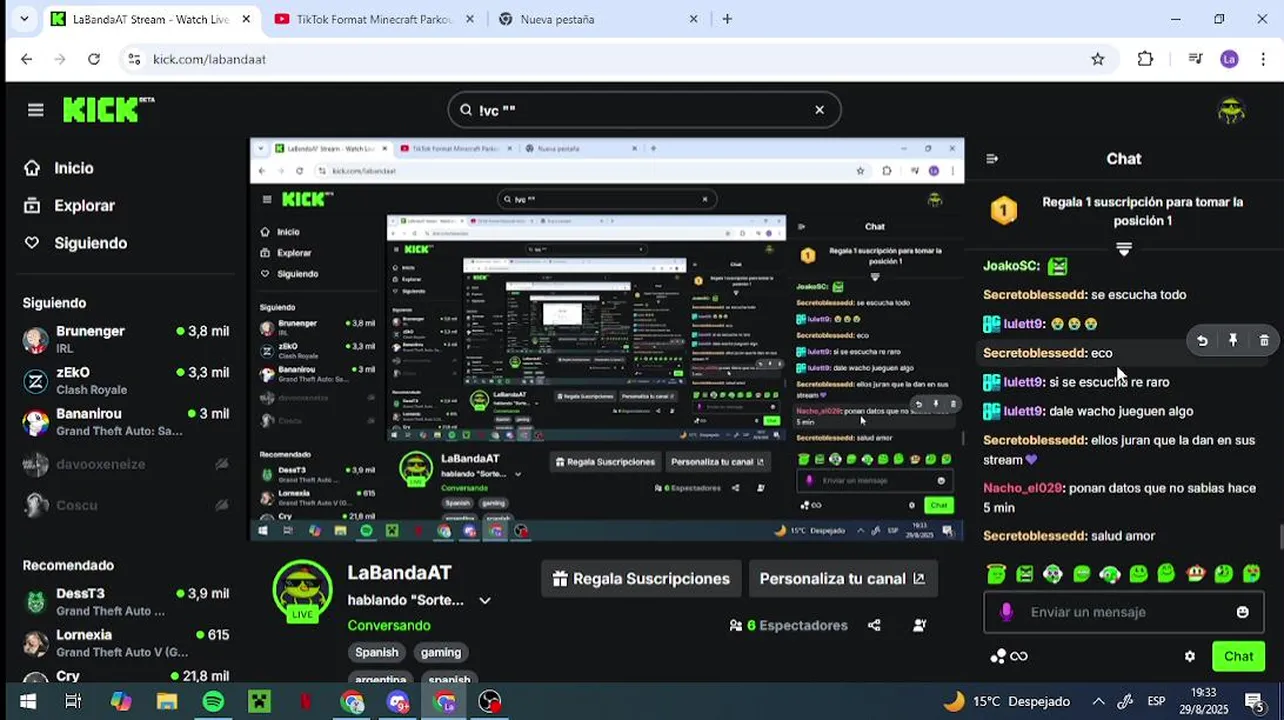Select the angel halo green emote
1284x720 pixels.
996,573
